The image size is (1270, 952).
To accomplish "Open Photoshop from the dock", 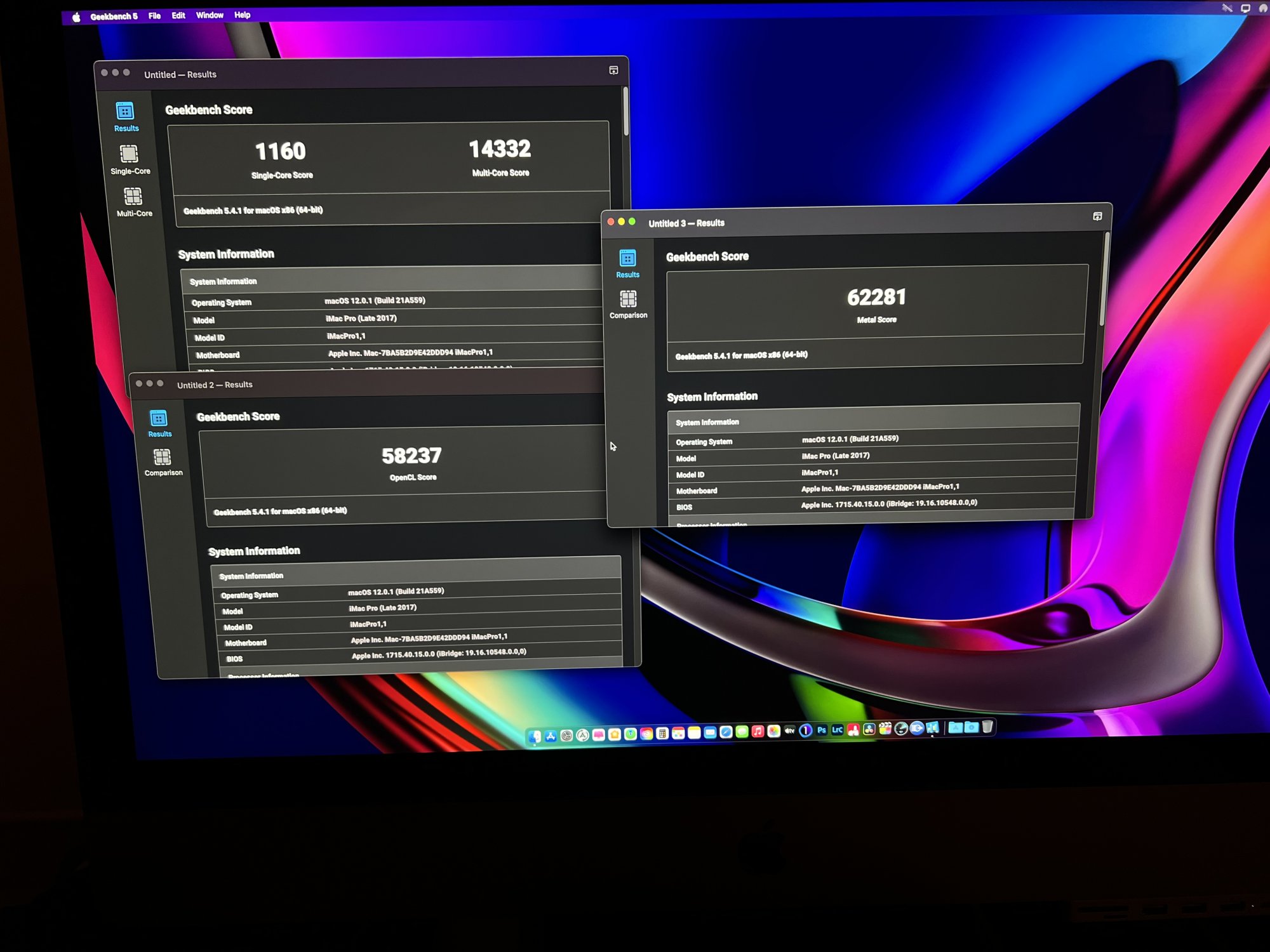I will (822, 730).
